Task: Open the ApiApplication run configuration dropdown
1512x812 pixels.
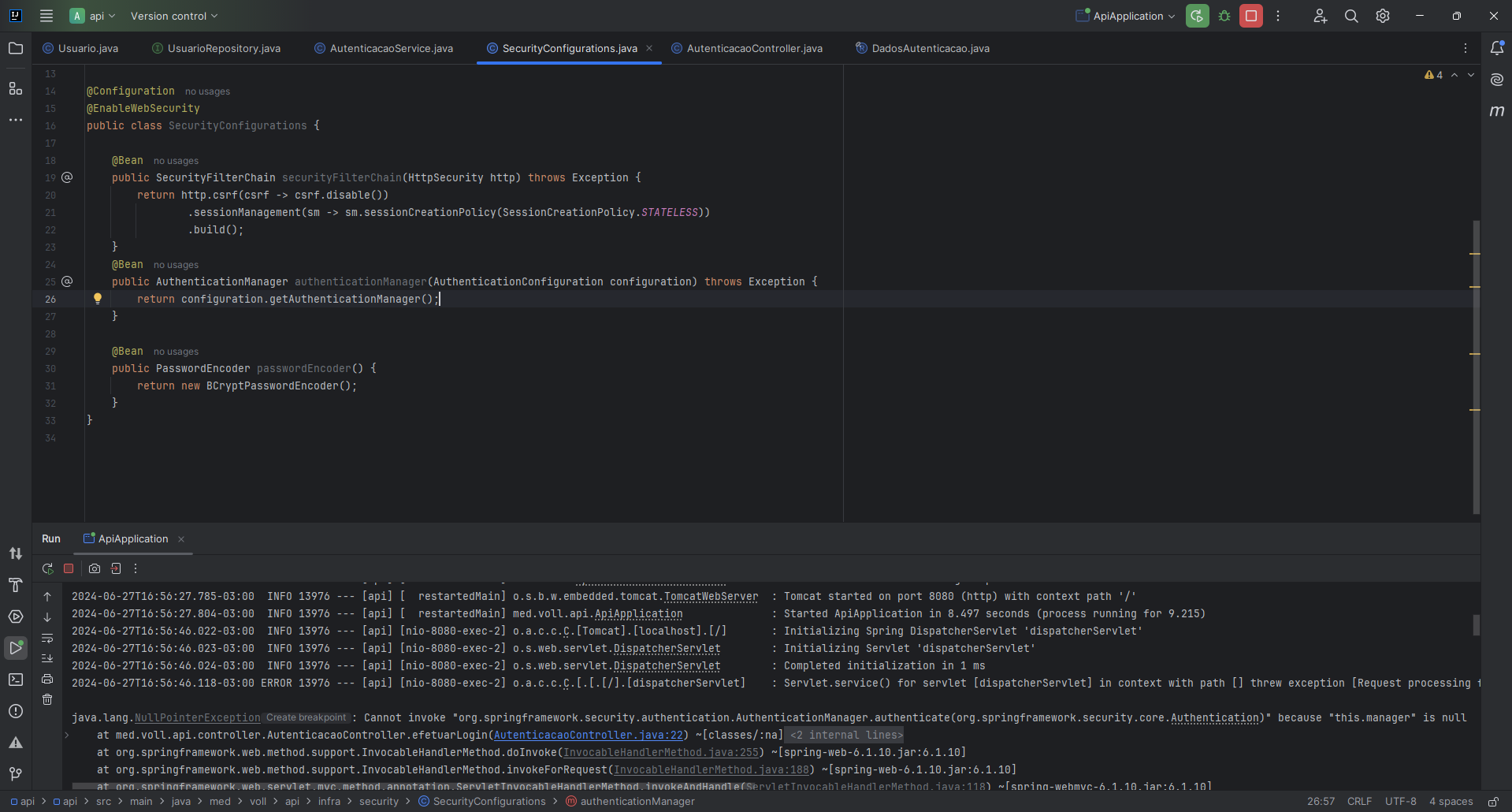Action: coord(1126,16)
